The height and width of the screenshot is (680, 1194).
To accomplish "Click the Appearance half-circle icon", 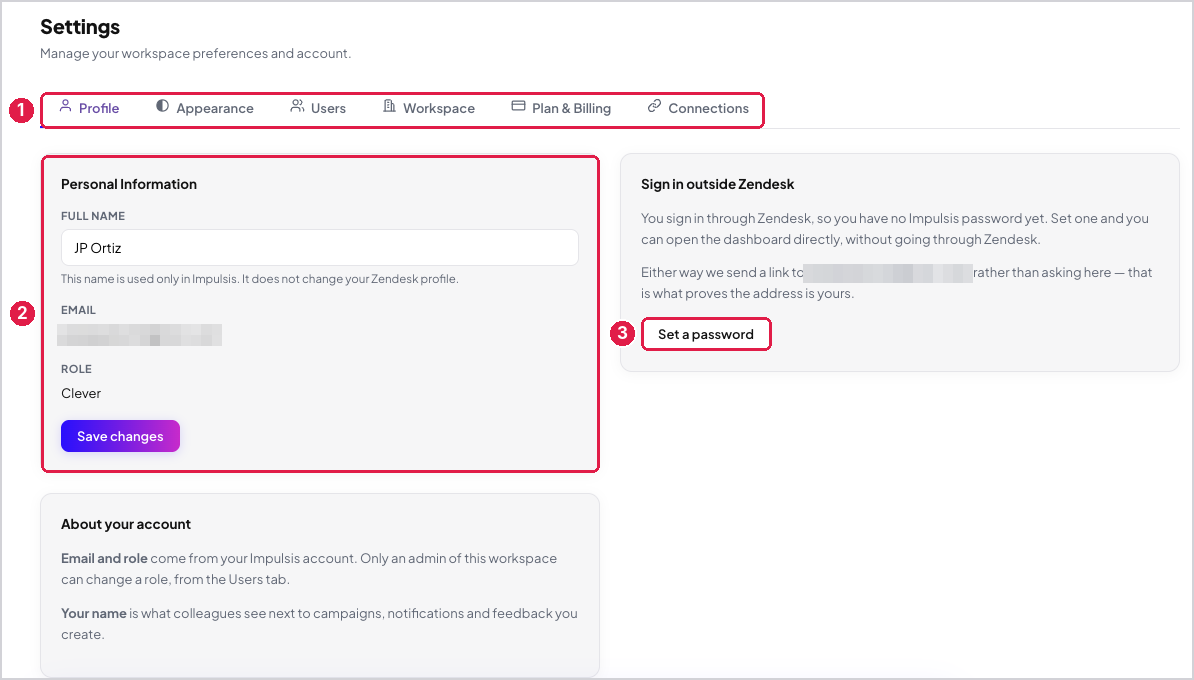I will coord(162,106).
